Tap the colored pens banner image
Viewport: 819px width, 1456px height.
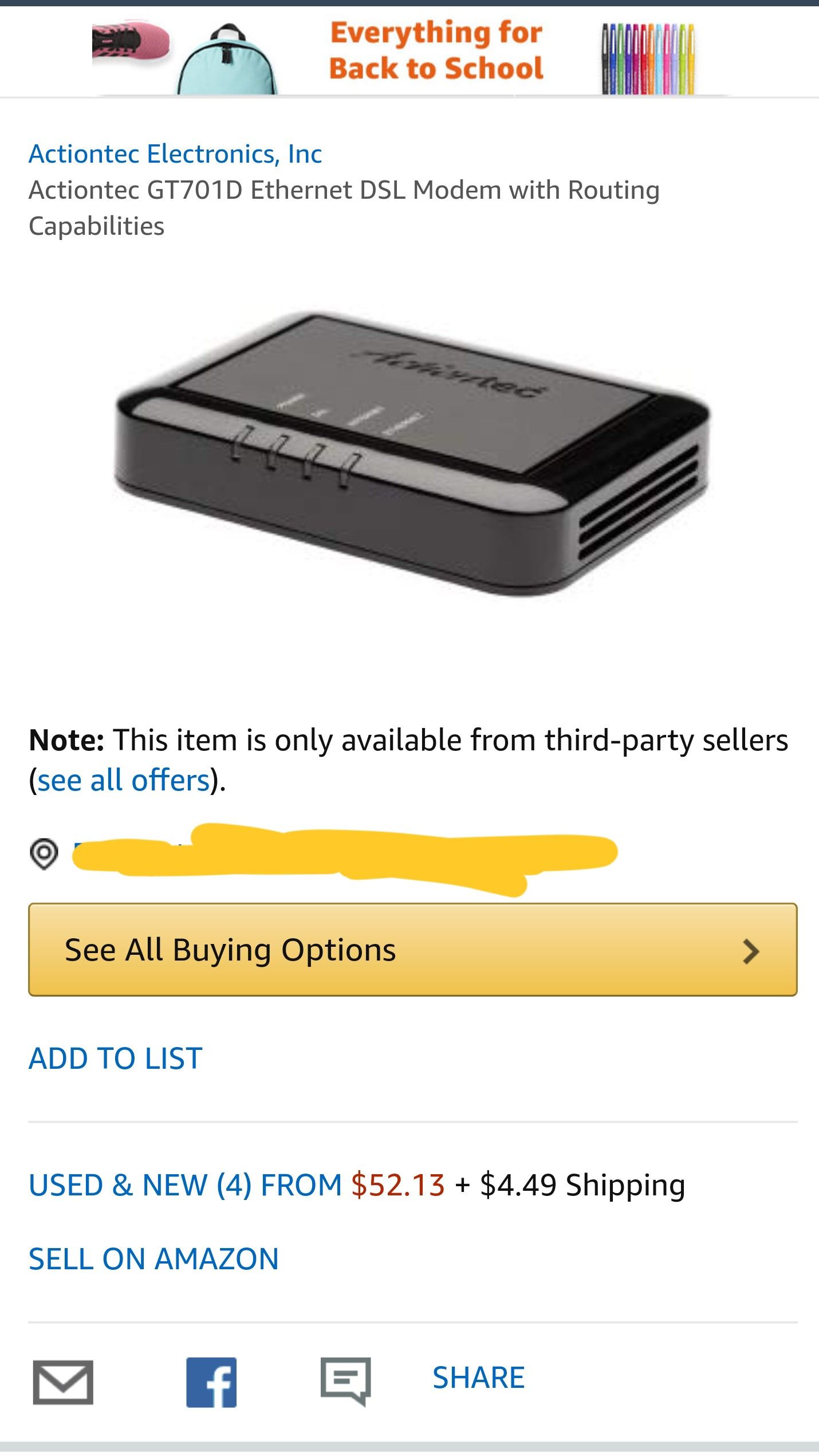coord(648,58)
